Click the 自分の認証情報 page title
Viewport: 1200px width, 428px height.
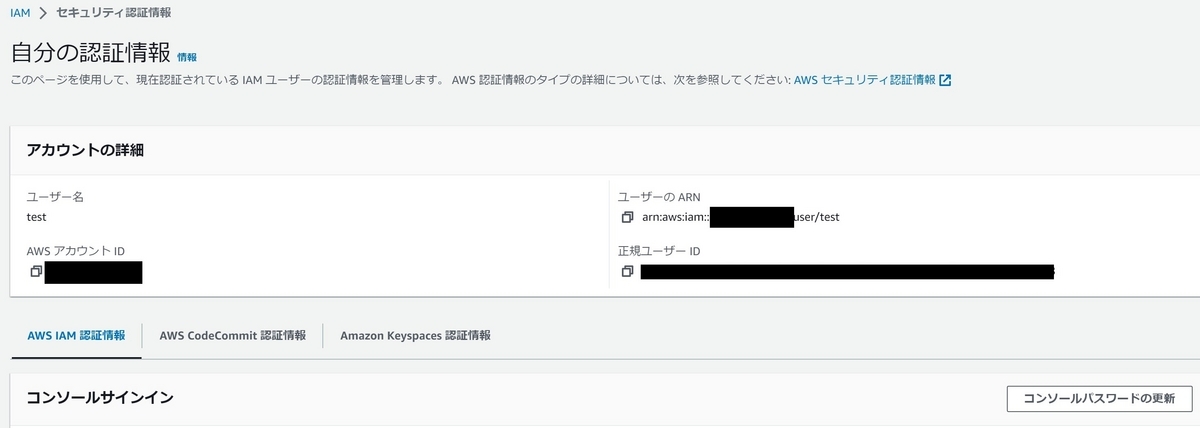pos(90,53)
